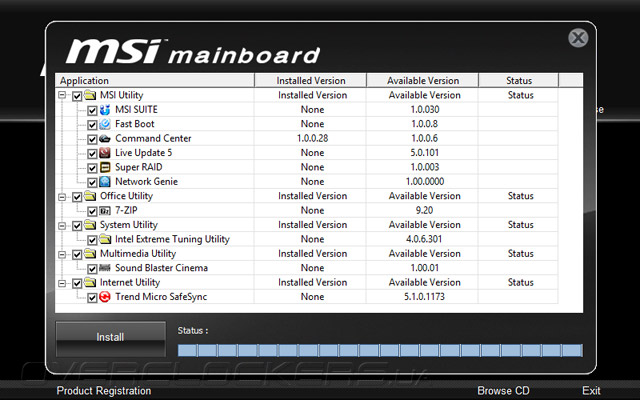The height and width of the screenshot is (400, 640).
Task: Collapse the Multimedia Utility tree group
Action: point(62,254)
